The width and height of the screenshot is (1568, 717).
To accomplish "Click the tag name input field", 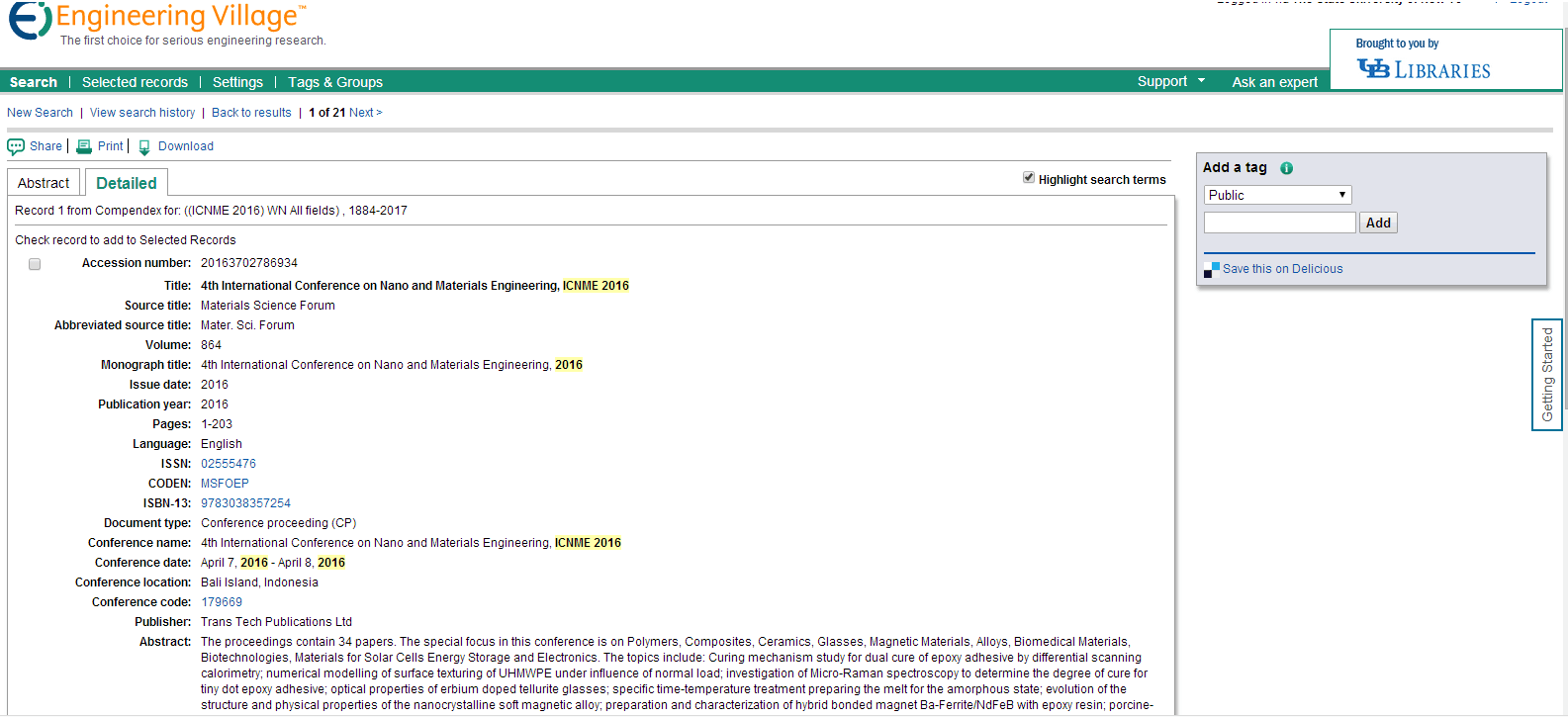I will 1279,223.
